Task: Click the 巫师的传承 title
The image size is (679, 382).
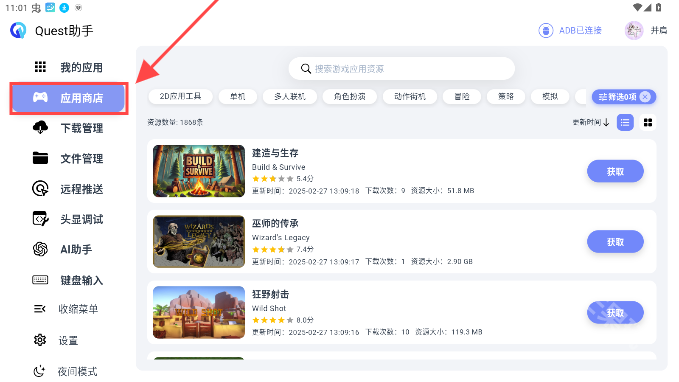Action: tap(275, 223)
